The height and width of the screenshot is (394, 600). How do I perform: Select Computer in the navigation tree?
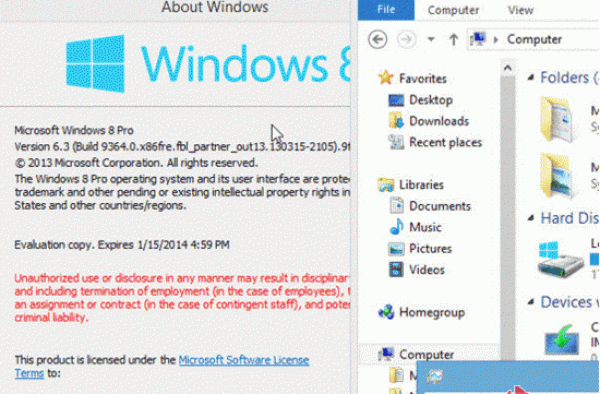pyautogui.click(x=426, y=355)
